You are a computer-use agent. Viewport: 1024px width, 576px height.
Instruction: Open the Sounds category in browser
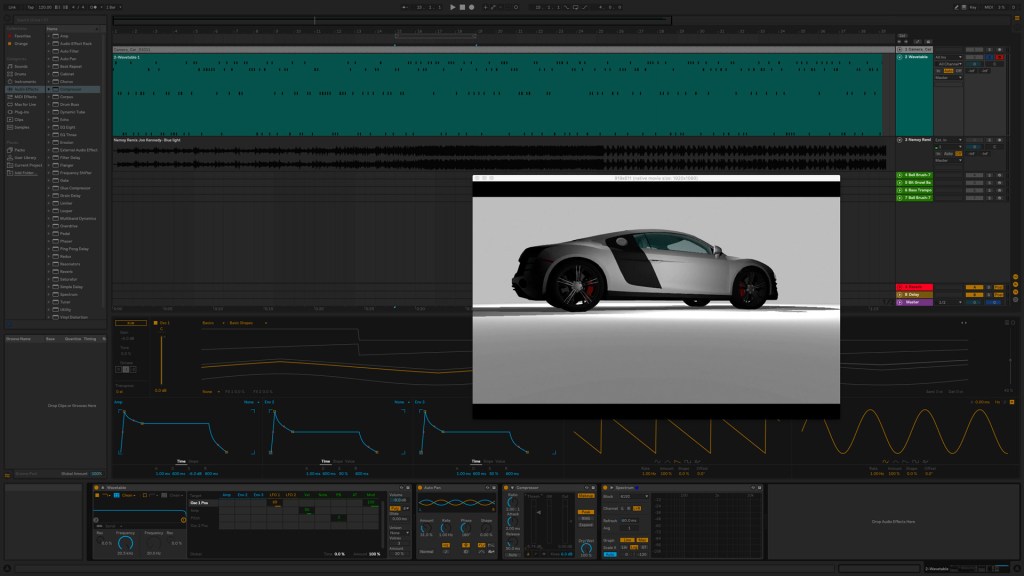pos(21,66)
